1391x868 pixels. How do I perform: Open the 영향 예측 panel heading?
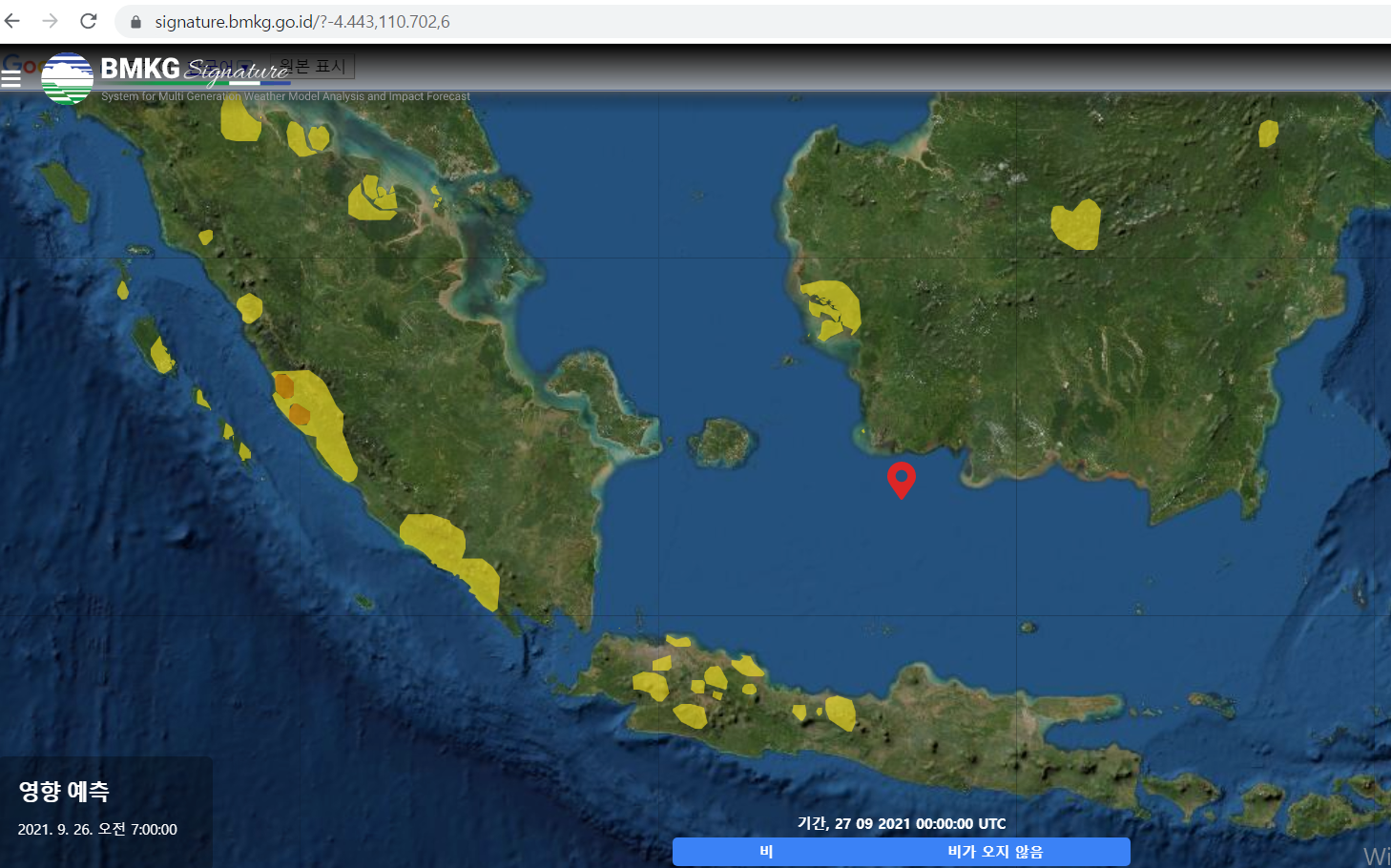(64, 791)
